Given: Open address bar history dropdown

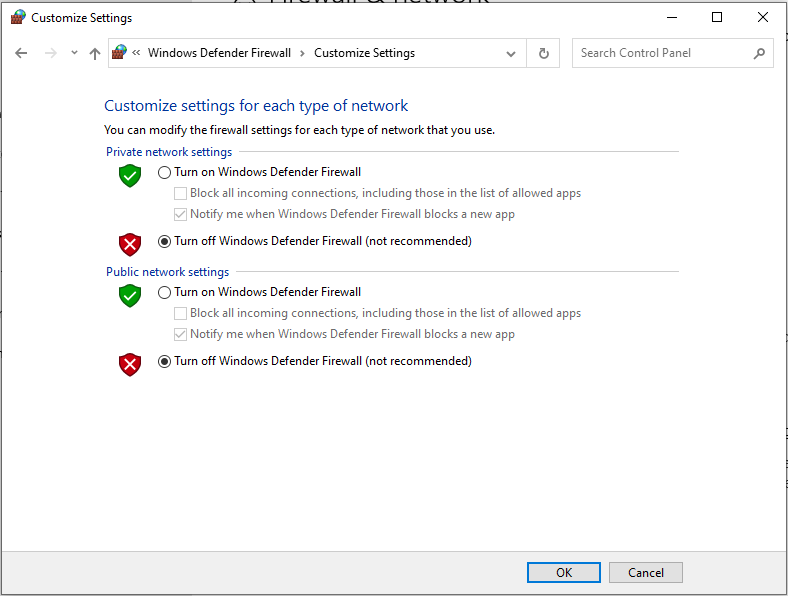Looking at the screenshot, I should pyautogui.click(x=511, y=53).
